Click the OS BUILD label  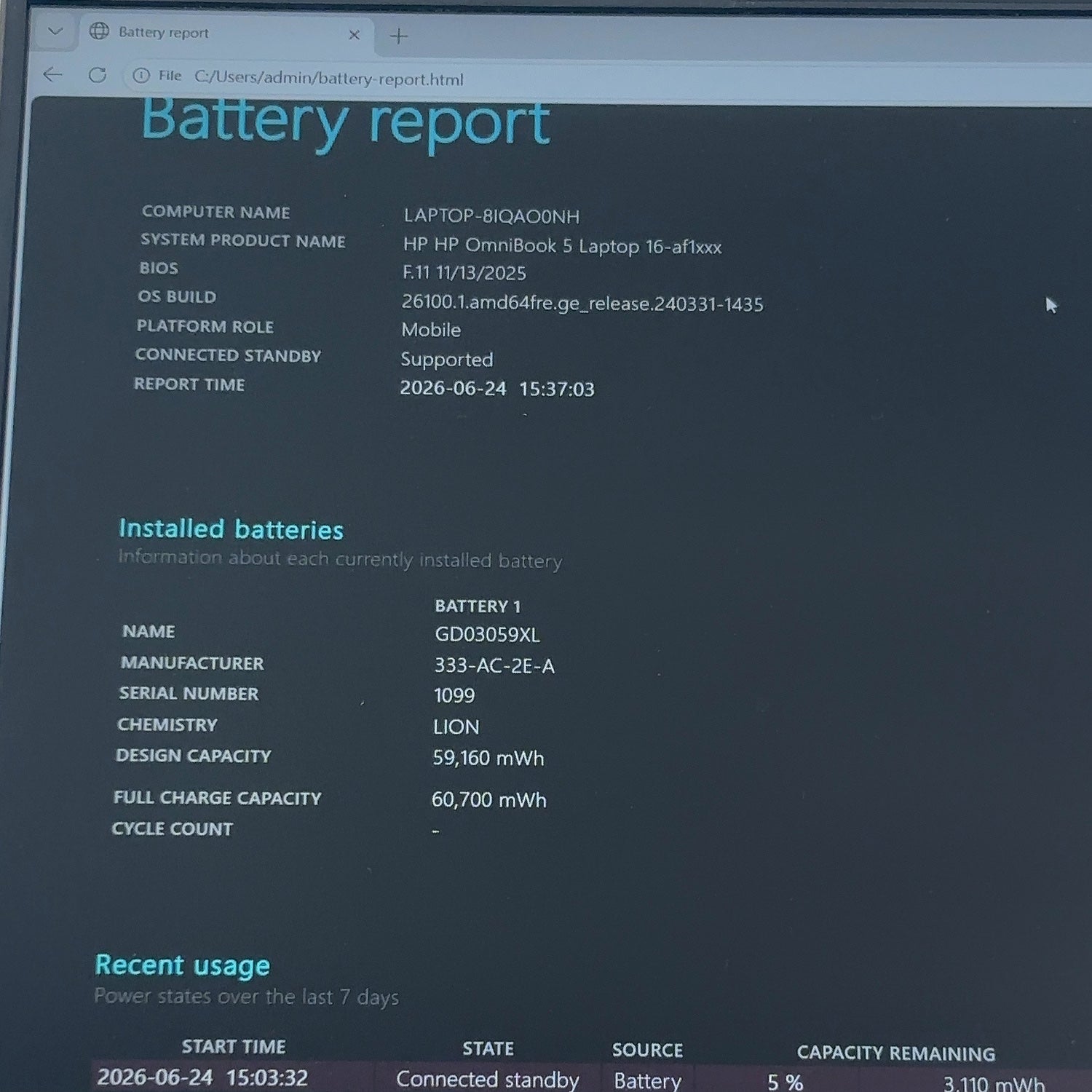[177, 297]
